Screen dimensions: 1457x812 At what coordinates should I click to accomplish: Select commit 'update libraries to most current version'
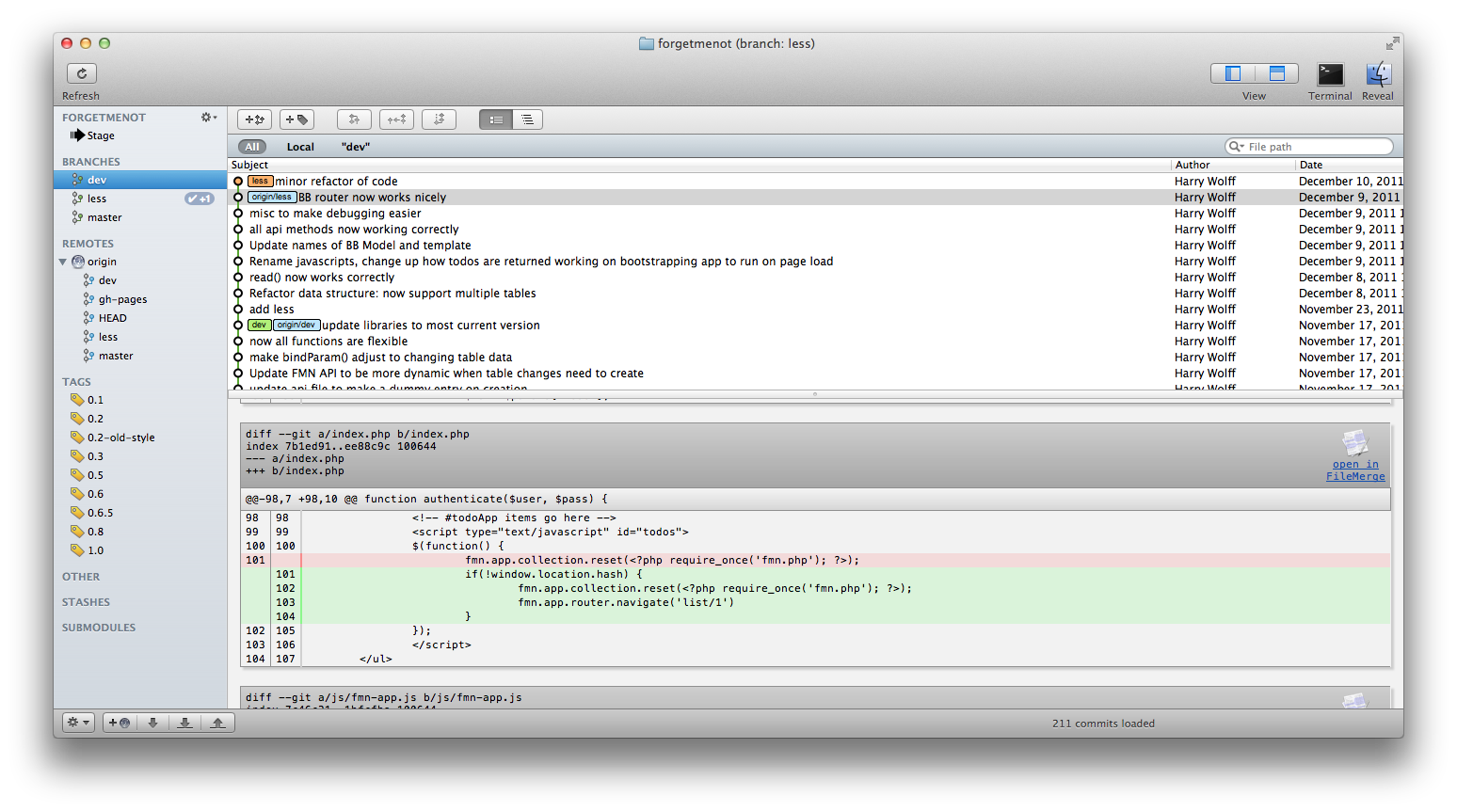[815, 326]
